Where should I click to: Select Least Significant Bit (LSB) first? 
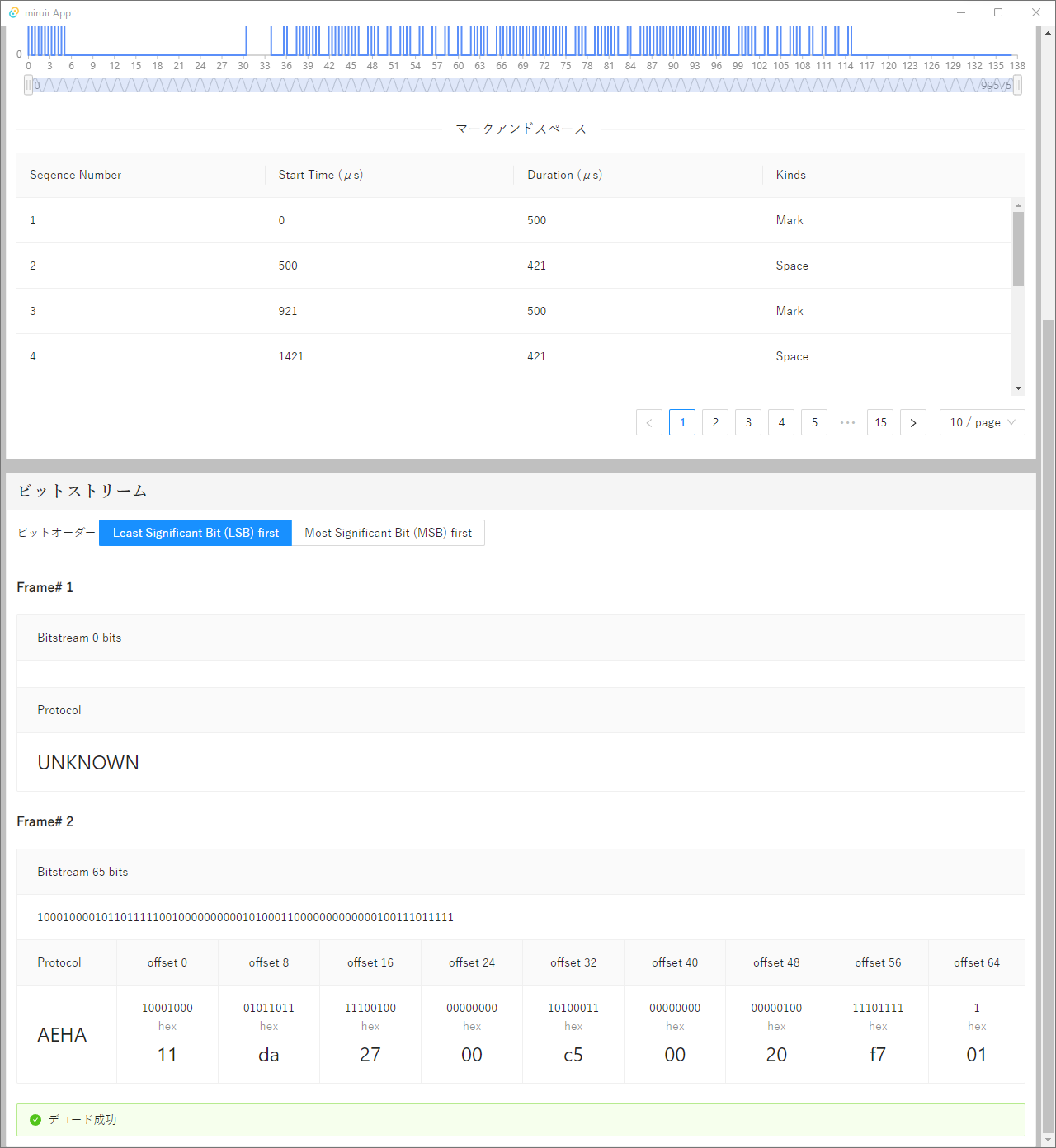click(196, 533)
